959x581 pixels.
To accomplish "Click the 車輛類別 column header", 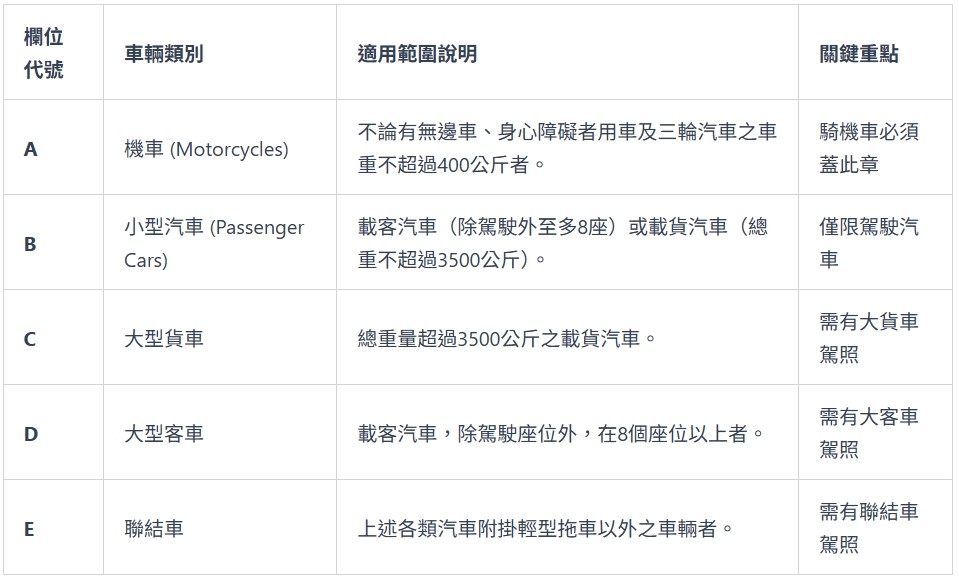I will 163,54.
